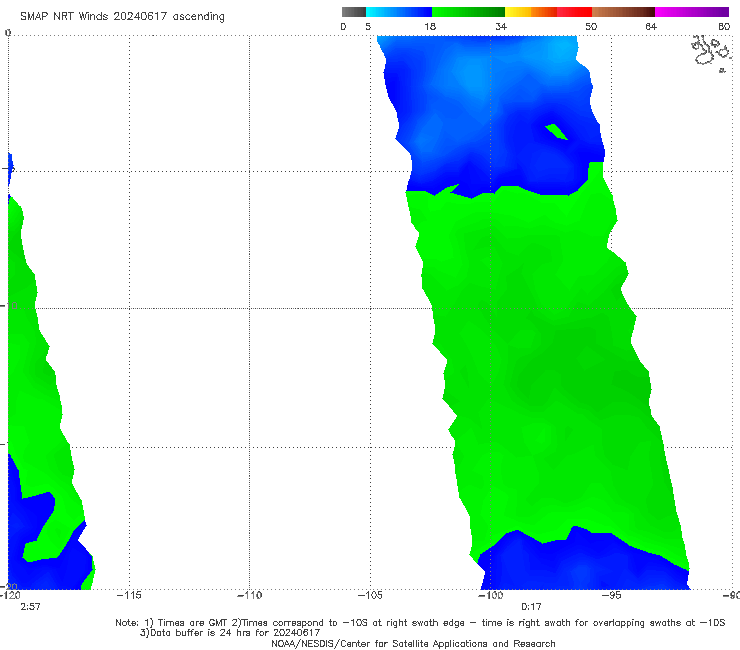Click the note line 'Times are GMT'
Screen dimensions: 740x650
[x=193, y=623]
